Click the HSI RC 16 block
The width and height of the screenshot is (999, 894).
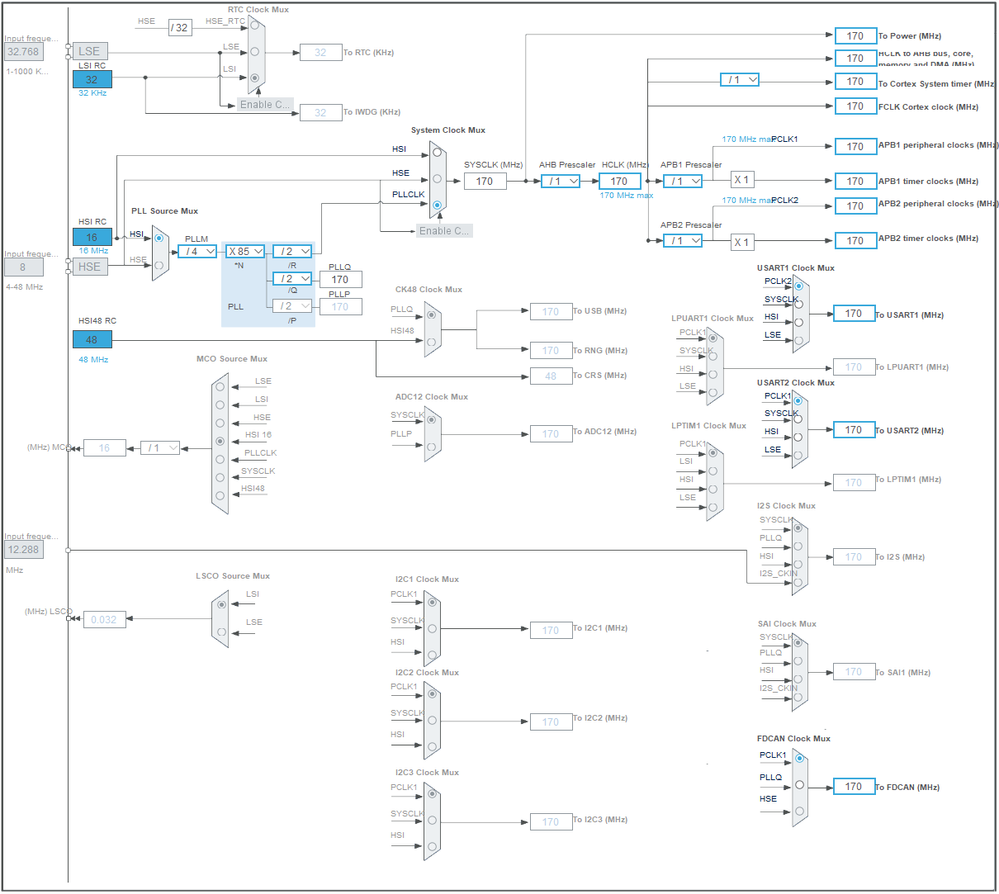(92, 237)
